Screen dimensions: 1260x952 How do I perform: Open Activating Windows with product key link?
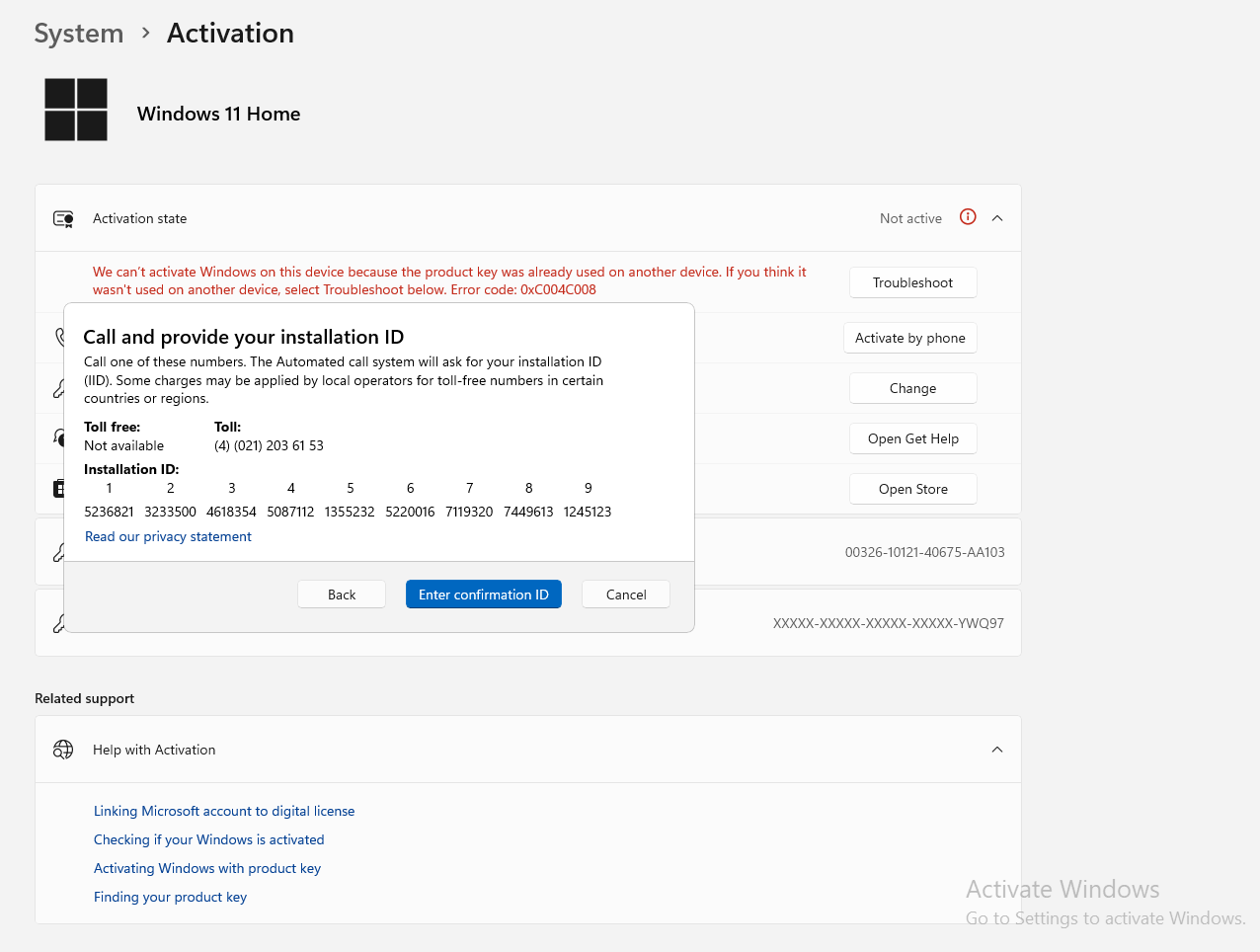pos(207,868)
